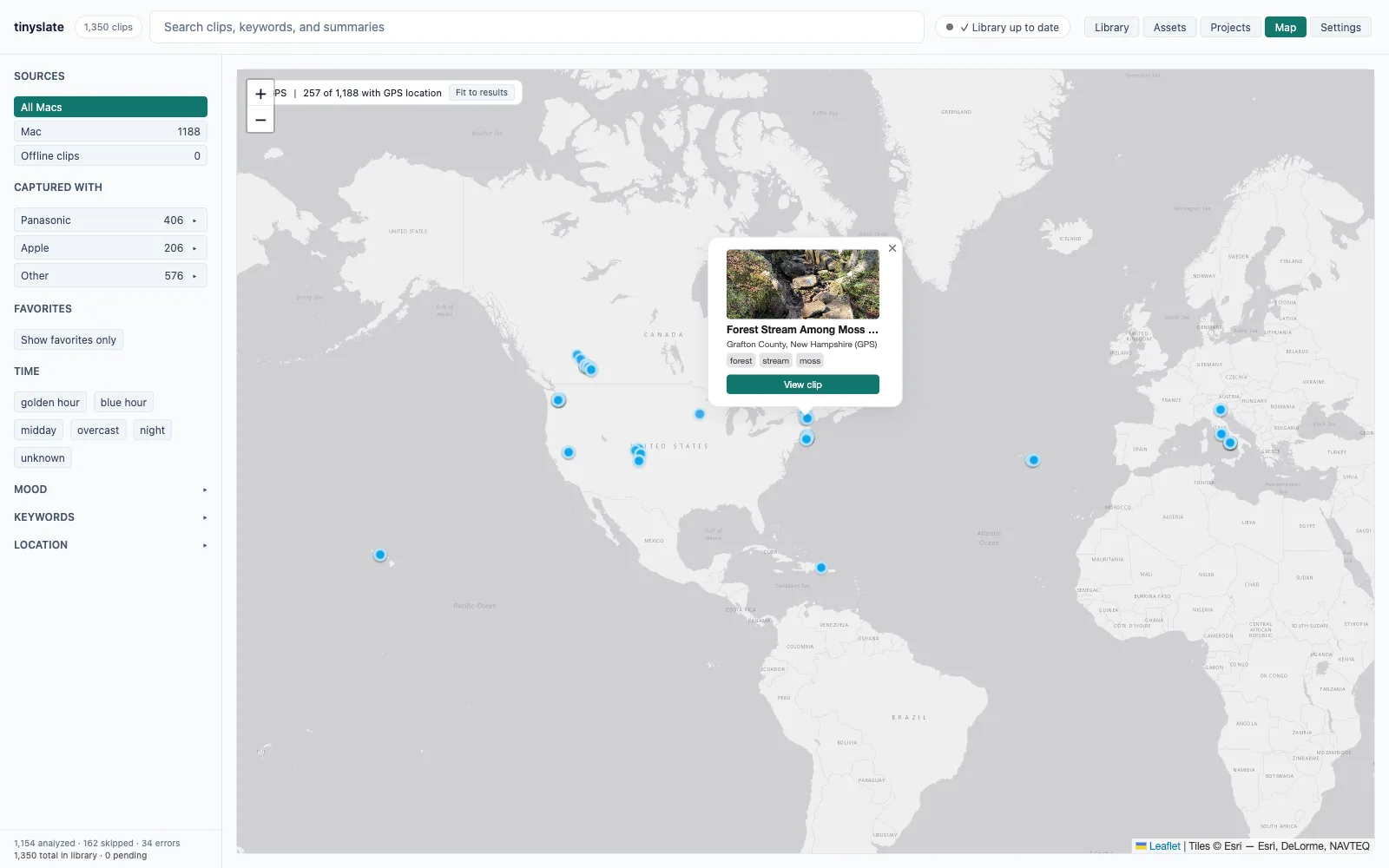The image size is (1389, 868).
Task: Select Offline clips source
Action: 110,156
